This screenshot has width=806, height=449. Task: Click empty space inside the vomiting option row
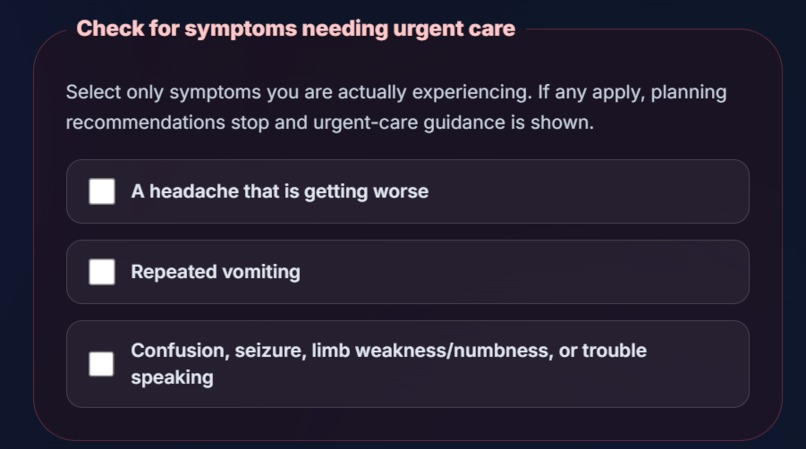pyautogui.click(x=524, y=272)
